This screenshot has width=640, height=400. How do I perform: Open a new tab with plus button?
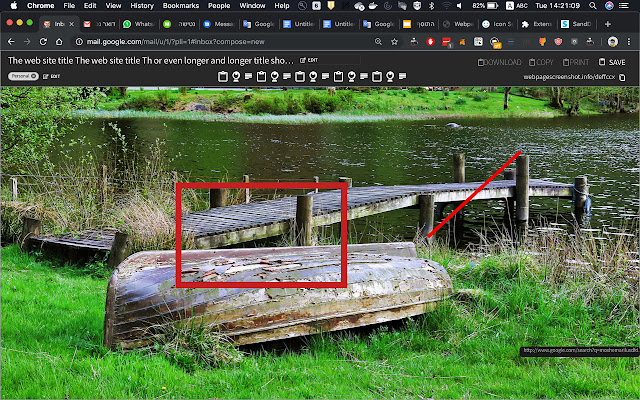(609, 22)
